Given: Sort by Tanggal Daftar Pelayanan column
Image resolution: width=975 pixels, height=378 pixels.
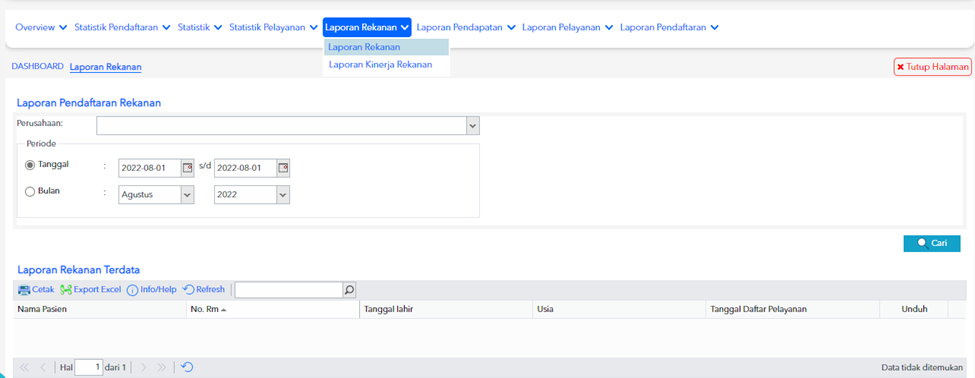Looking at the screenshot, I should [792, 309].
